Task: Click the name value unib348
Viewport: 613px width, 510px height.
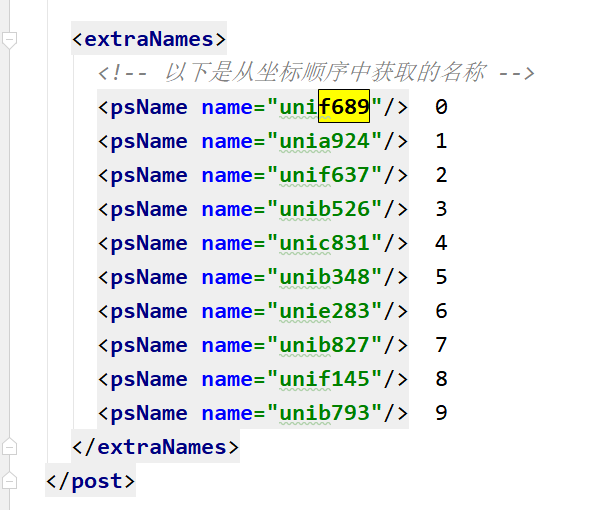Action: tap(324, 277)
